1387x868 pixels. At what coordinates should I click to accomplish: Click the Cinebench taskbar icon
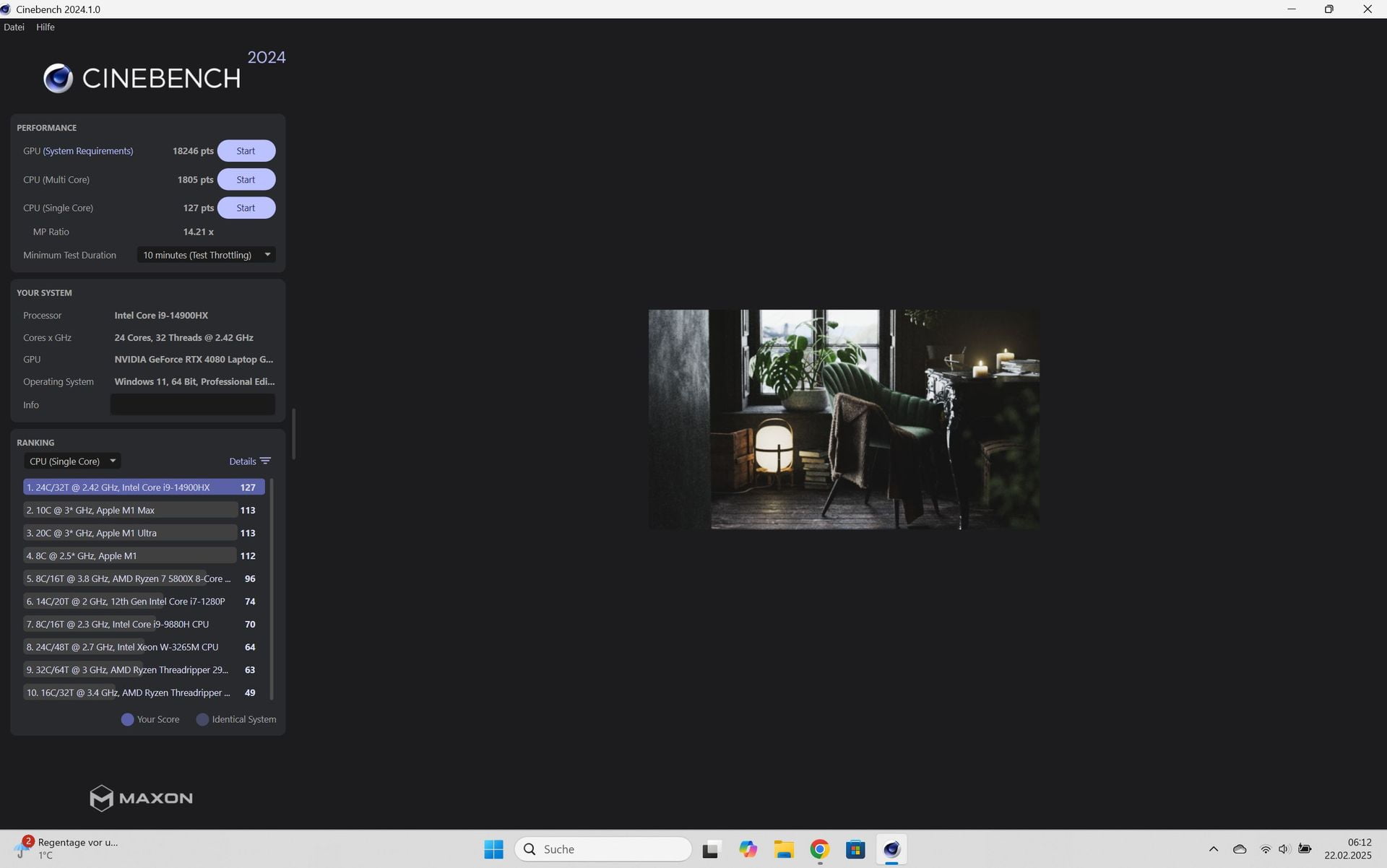tap(891, 849)
